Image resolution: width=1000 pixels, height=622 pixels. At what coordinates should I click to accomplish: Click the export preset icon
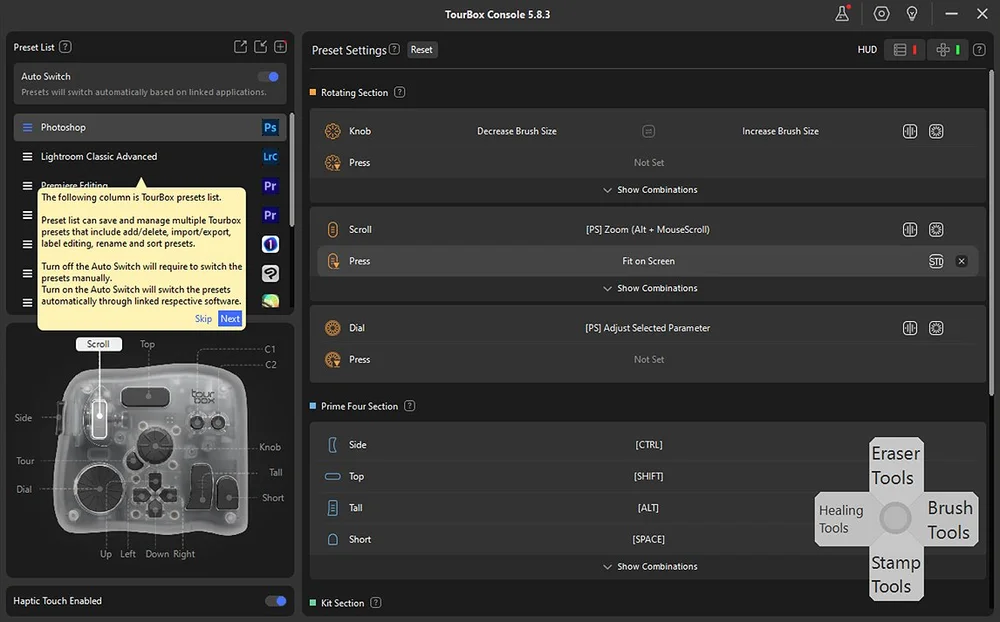[240, 47]
